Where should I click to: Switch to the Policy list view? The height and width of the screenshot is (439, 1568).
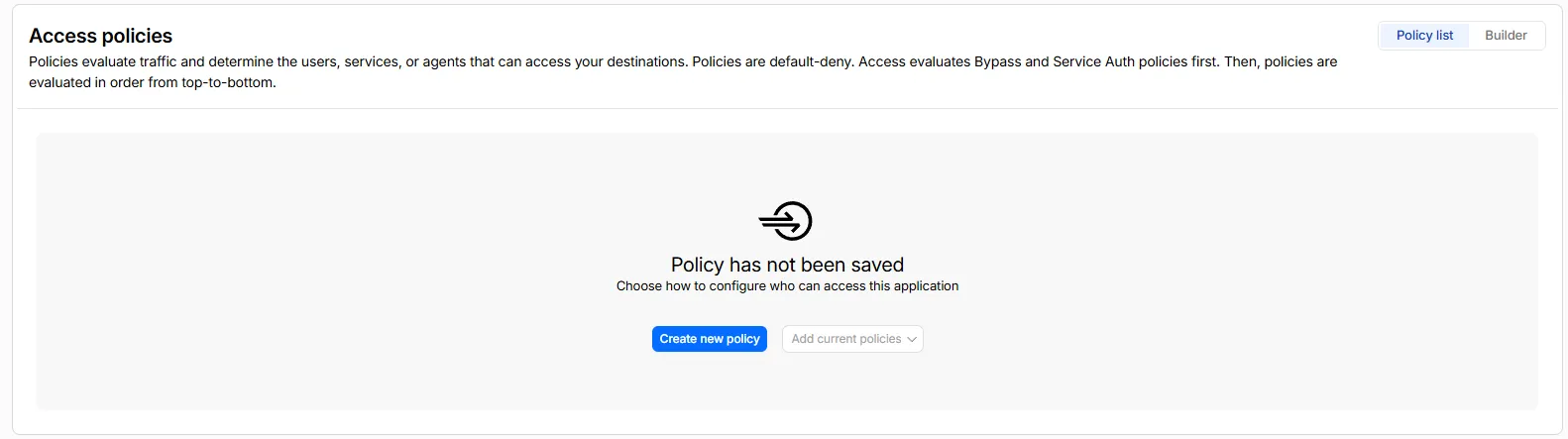tap(1424, 35)
